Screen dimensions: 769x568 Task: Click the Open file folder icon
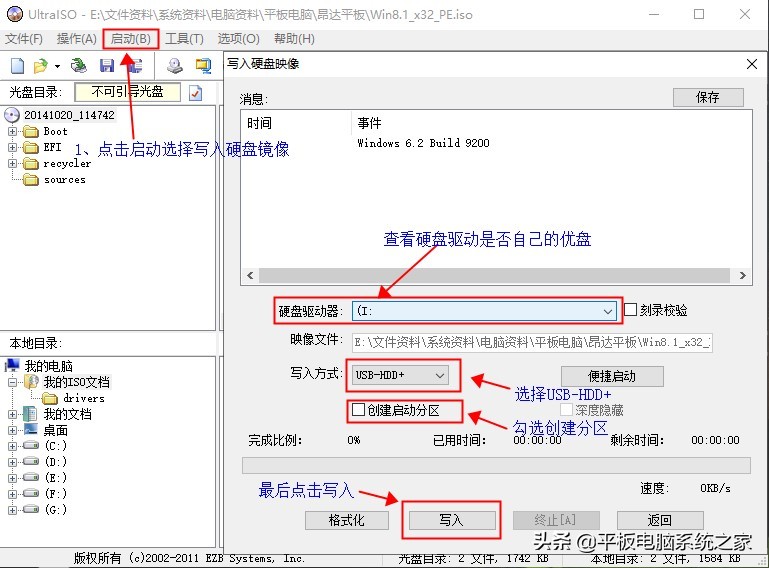(x=40, y=66)
